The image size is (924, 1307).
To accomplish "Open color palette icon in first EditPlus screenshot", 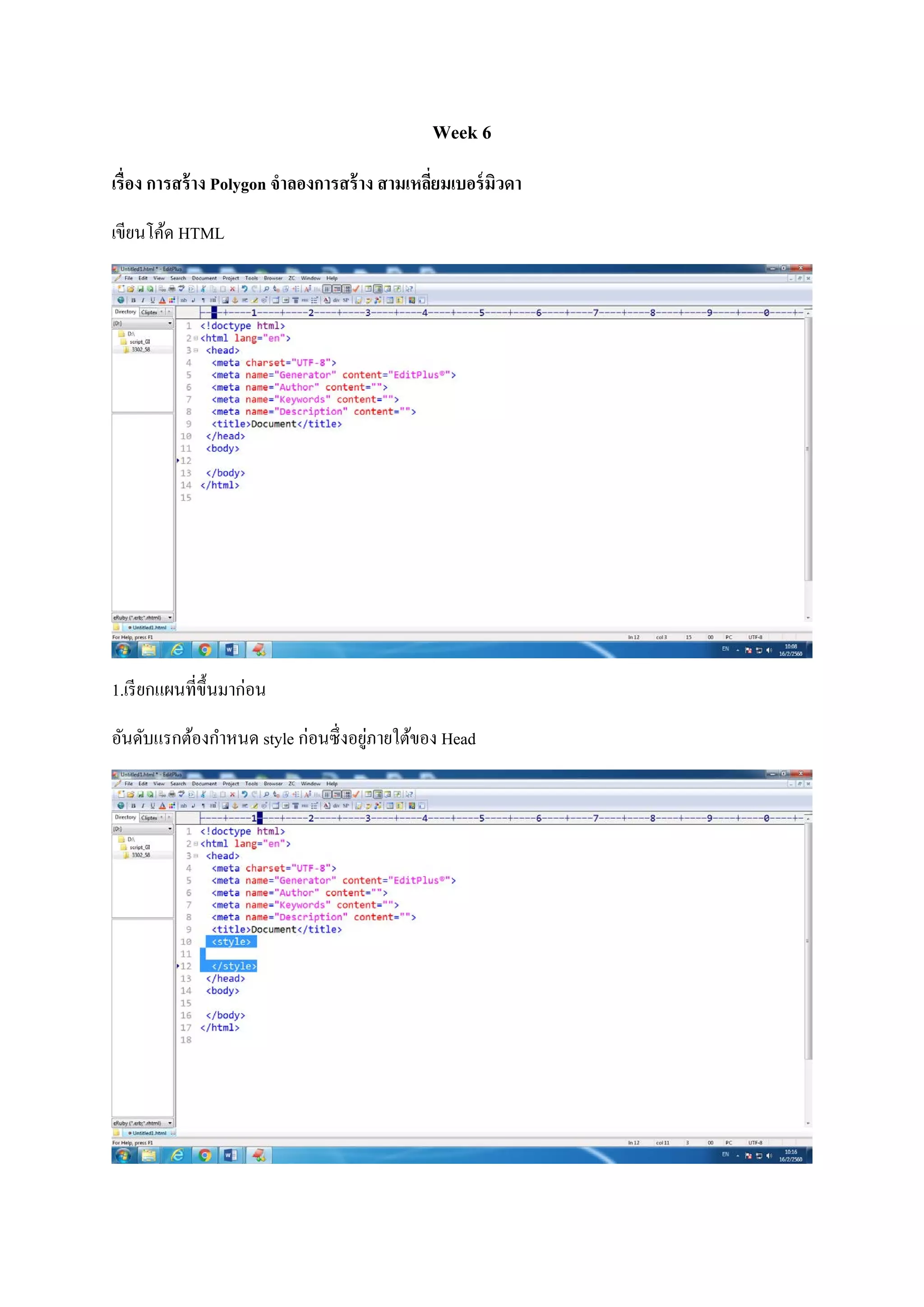I will click(x=172, y=301).
